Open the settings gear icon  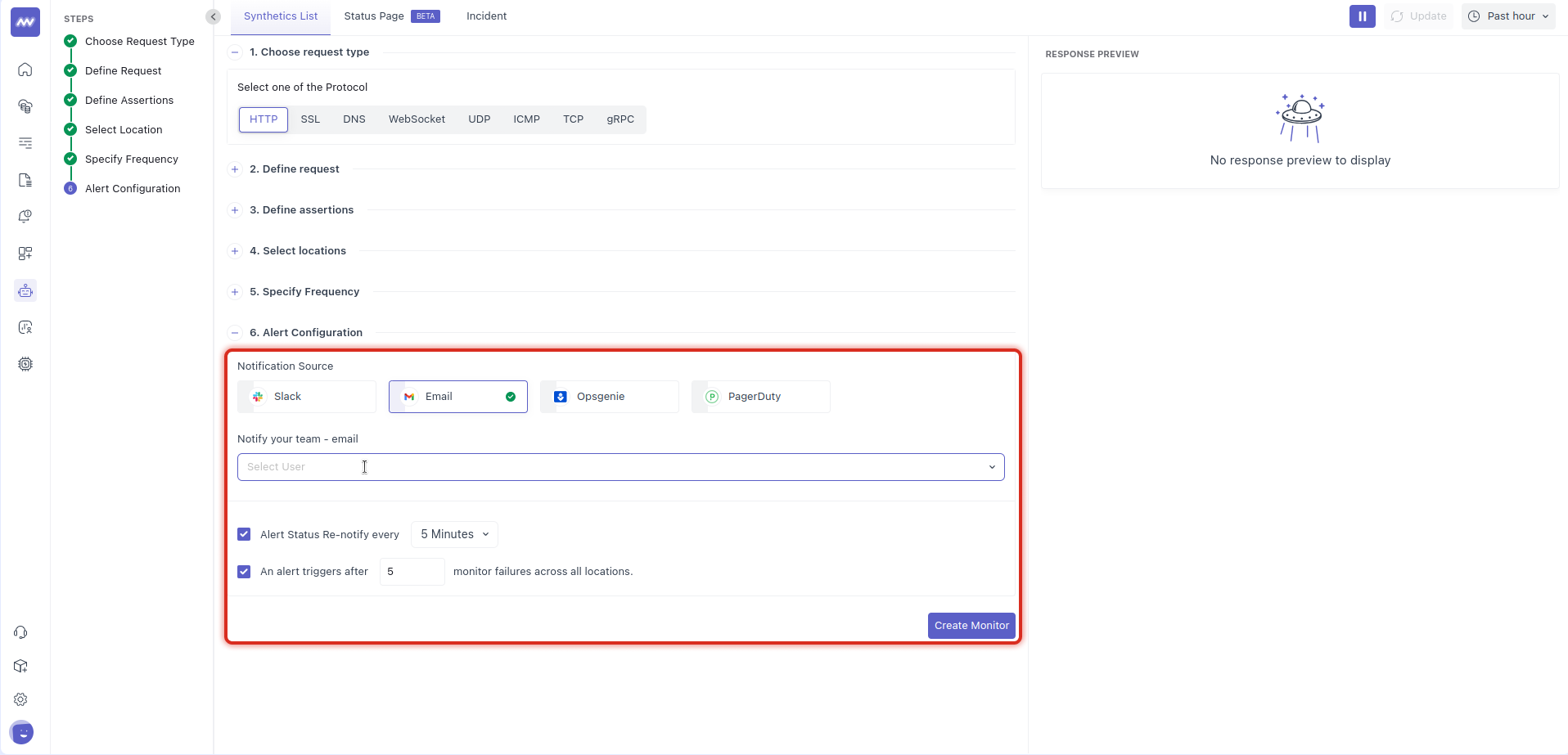point(21,699)
